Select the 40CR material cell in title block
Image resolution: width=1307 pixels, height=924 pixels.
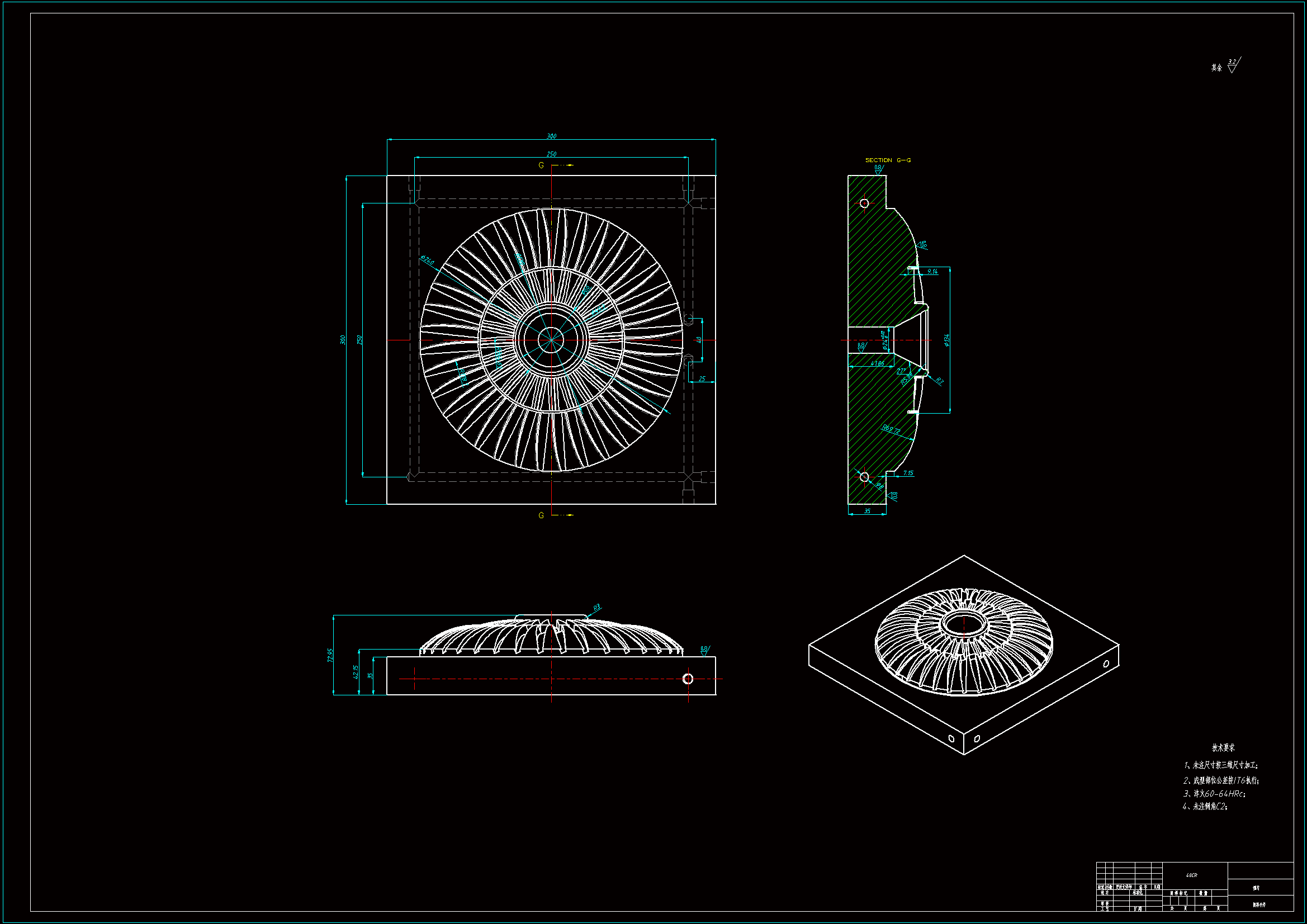coord(1191,875)
